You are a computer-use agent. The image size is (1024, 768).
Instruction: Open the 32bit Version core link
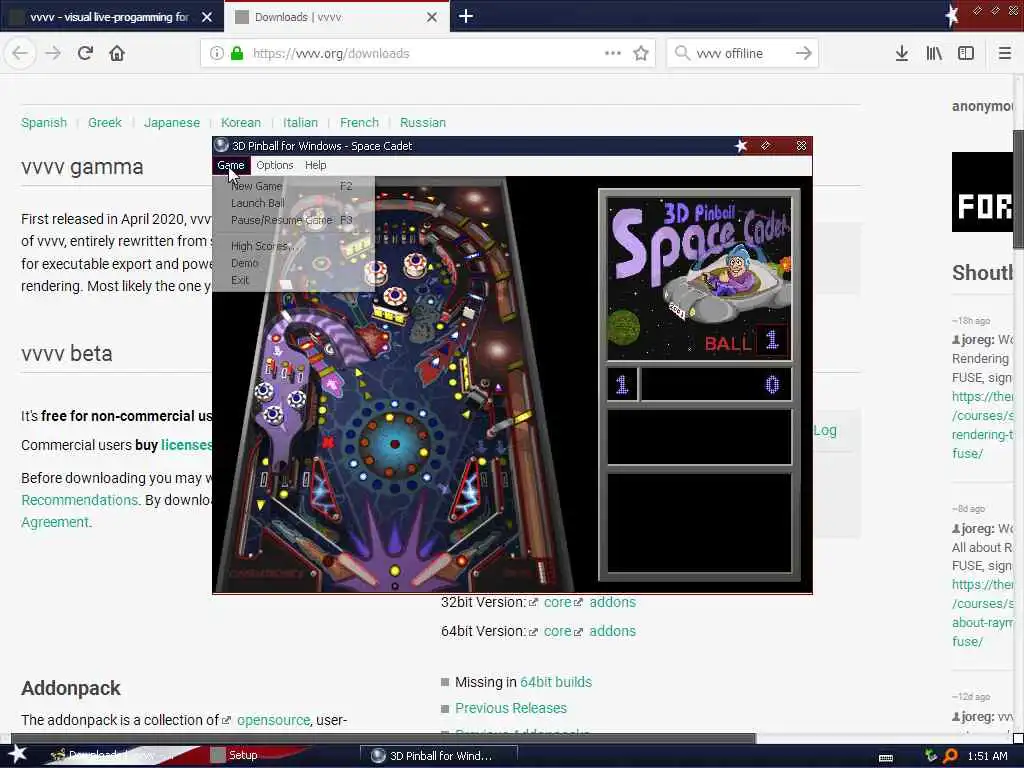pos(558,602)
